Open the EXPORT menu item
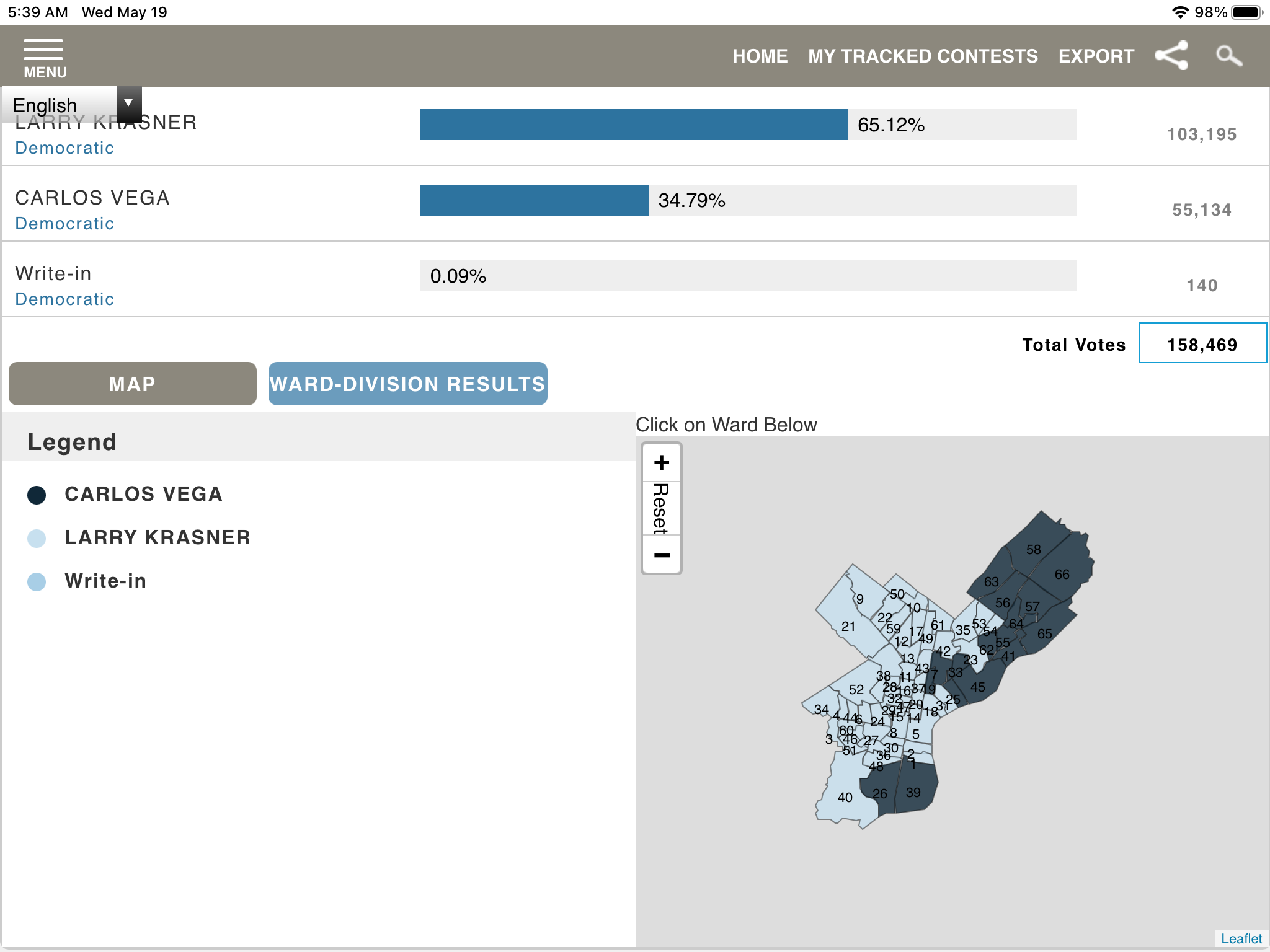 [1096, 56]
